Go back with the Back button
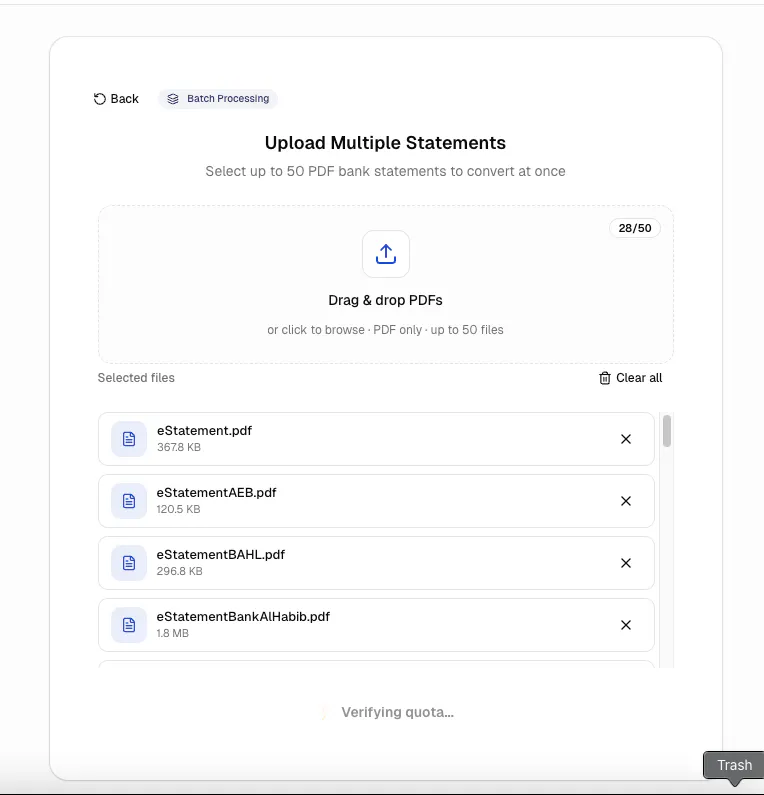This screenshot has width=764, height=795. (x=116, y=99)
